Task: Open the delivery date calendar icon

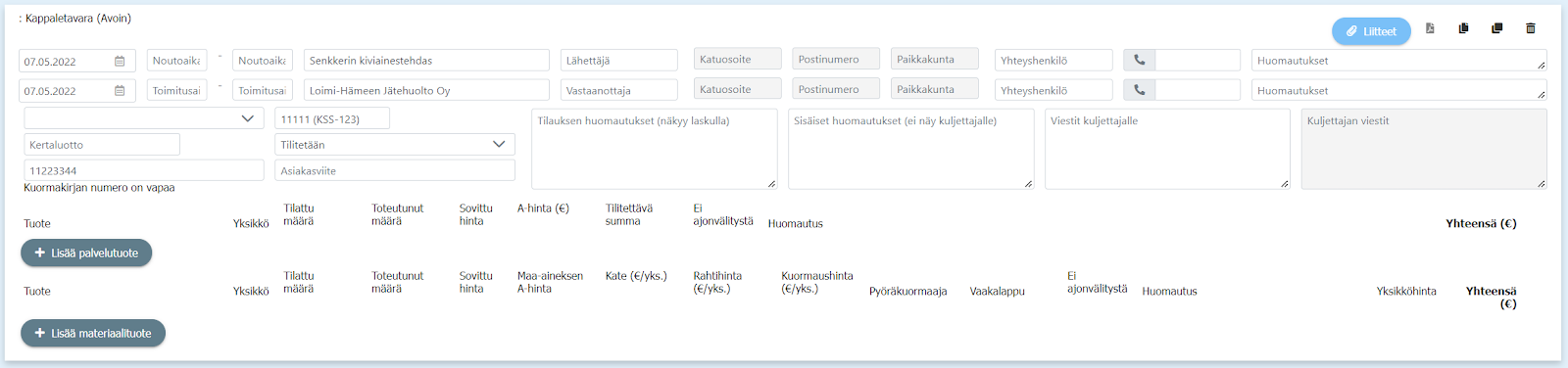Action: pos(120,91)
